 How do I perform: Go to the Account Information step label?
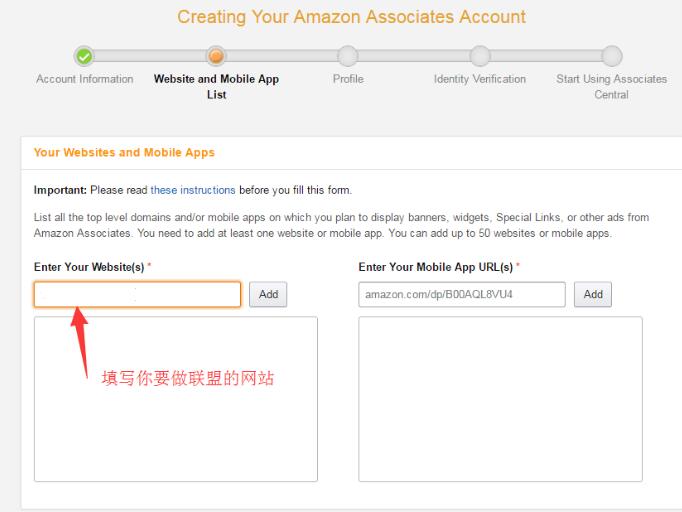click(x=85, y=79)
